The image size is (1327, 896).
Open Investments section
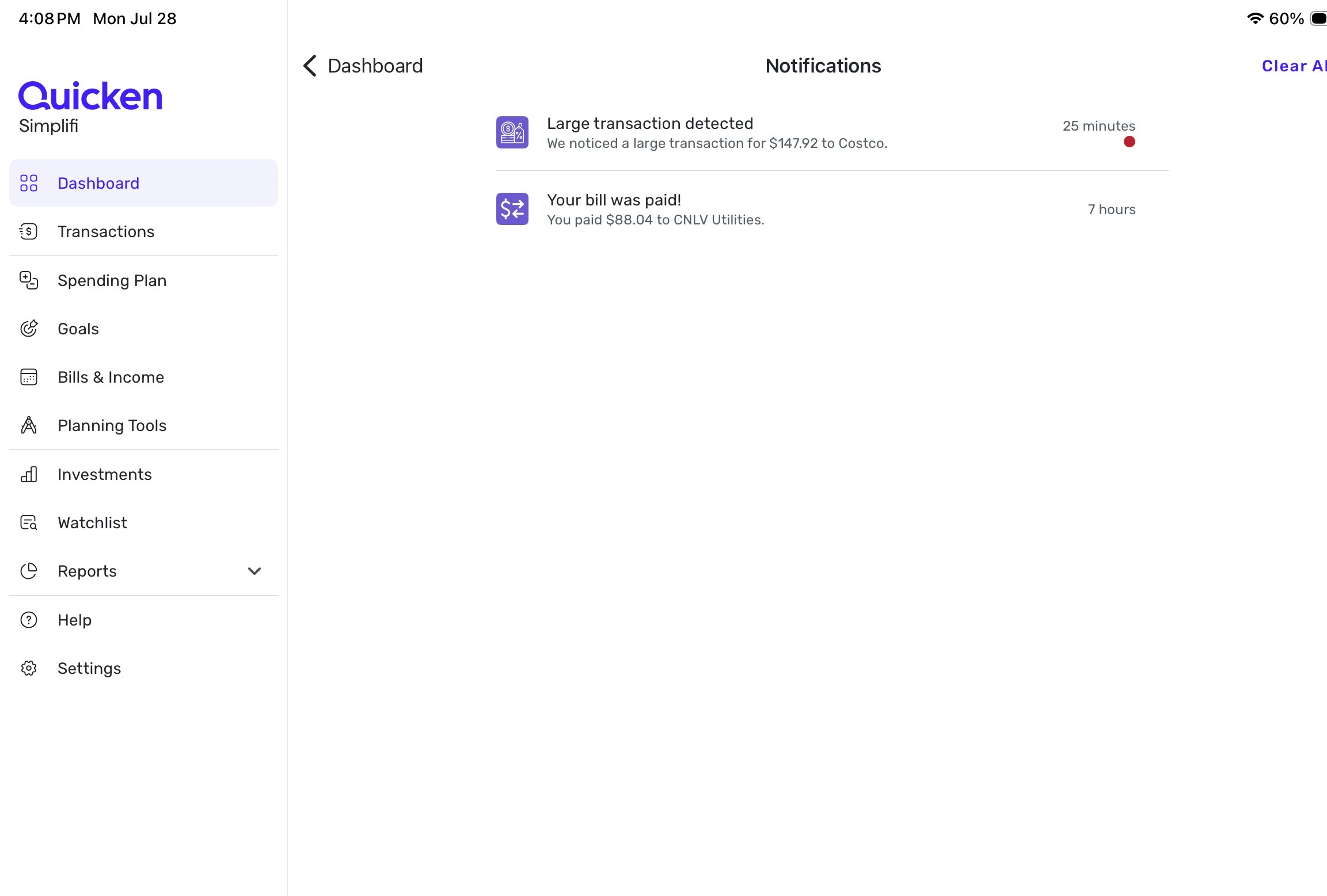coord(143,474)
